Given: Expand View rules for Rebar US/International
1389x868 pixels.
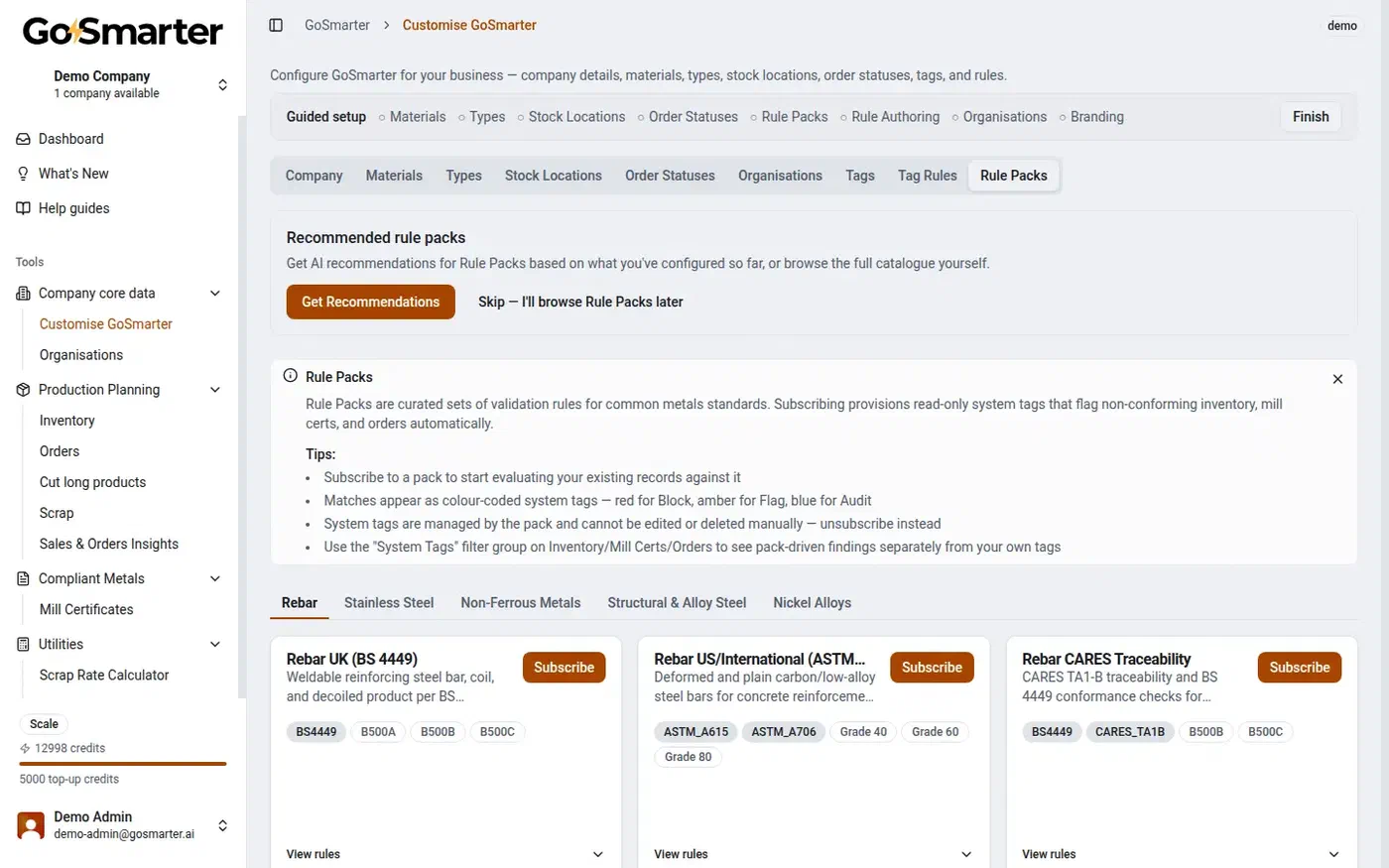Looking at the screenshot, I should [x=814, y=854].
